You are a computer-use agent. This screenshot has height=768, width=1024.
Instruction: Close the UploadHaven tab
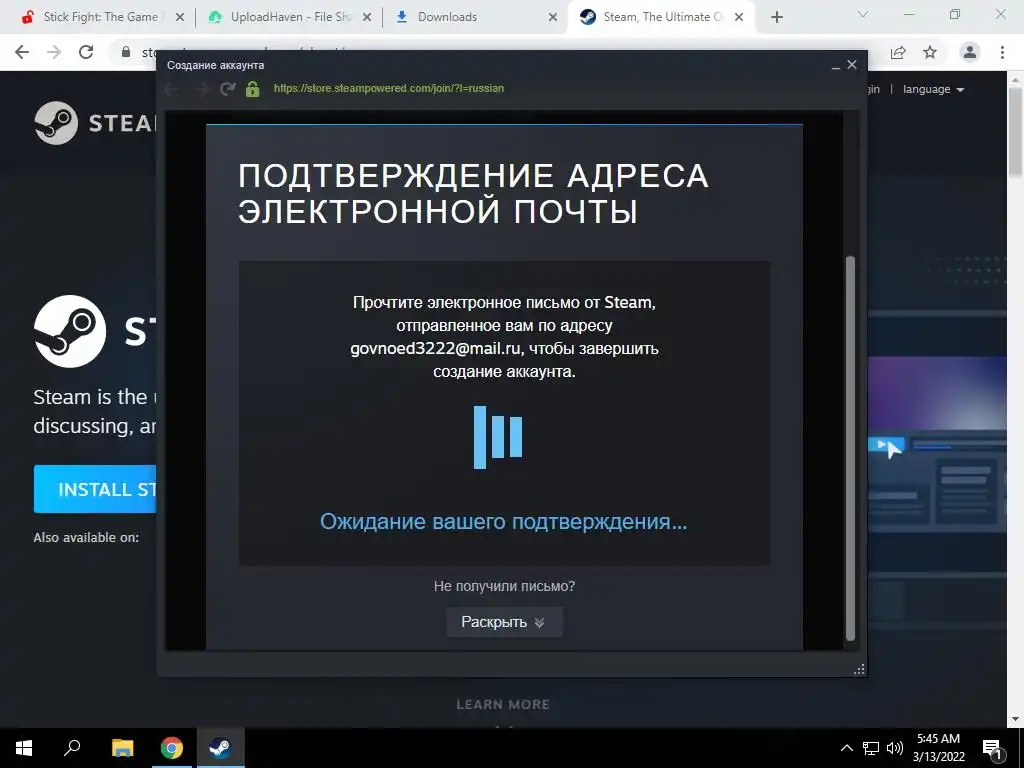pos(367,18)
